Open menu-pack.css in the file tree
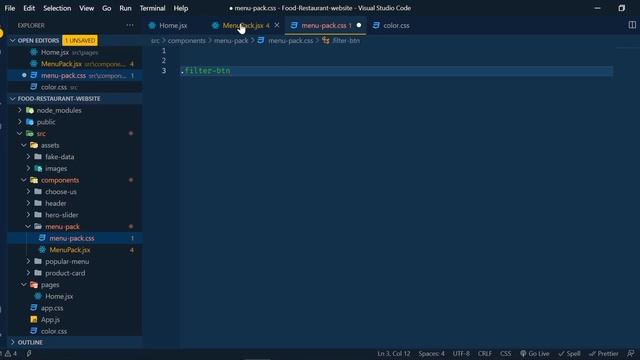This screenshot has width=640, height=360. click(75, 238)
